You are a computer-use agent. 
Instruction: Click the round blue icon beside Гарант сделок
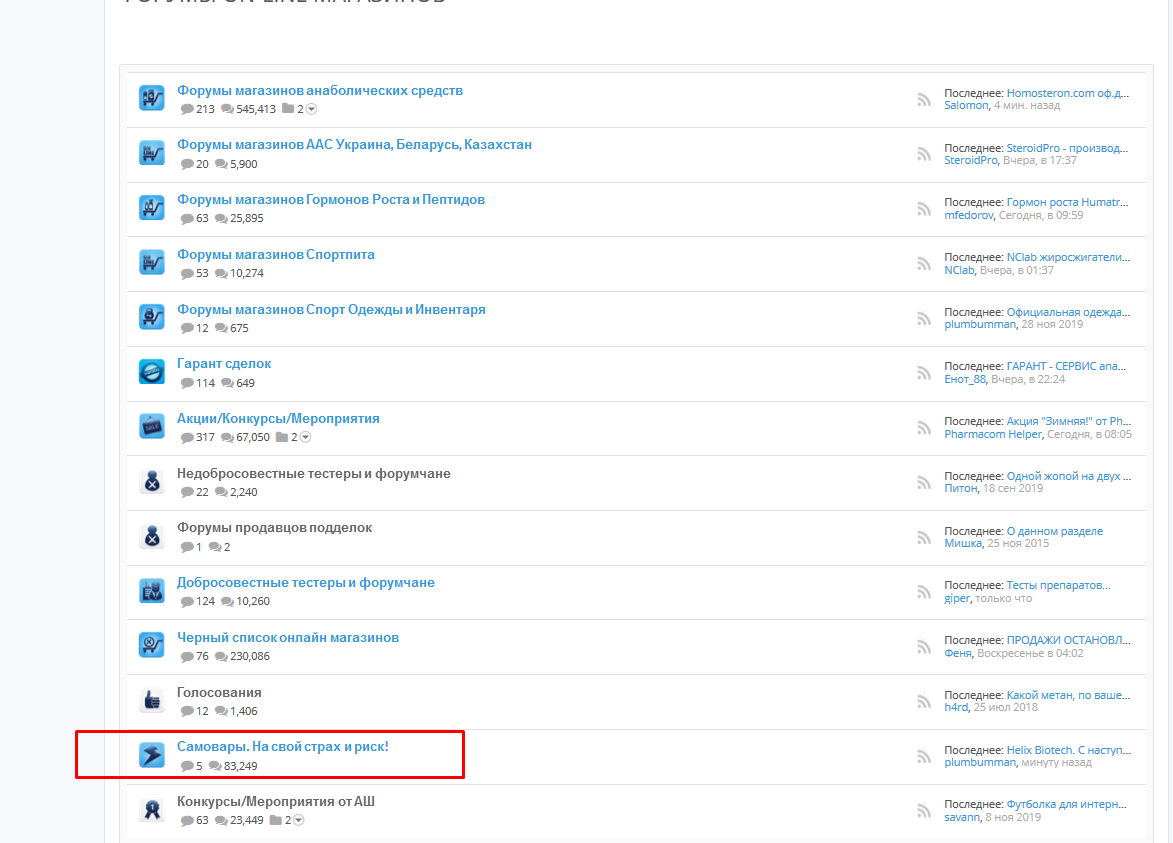pos(151,372)
